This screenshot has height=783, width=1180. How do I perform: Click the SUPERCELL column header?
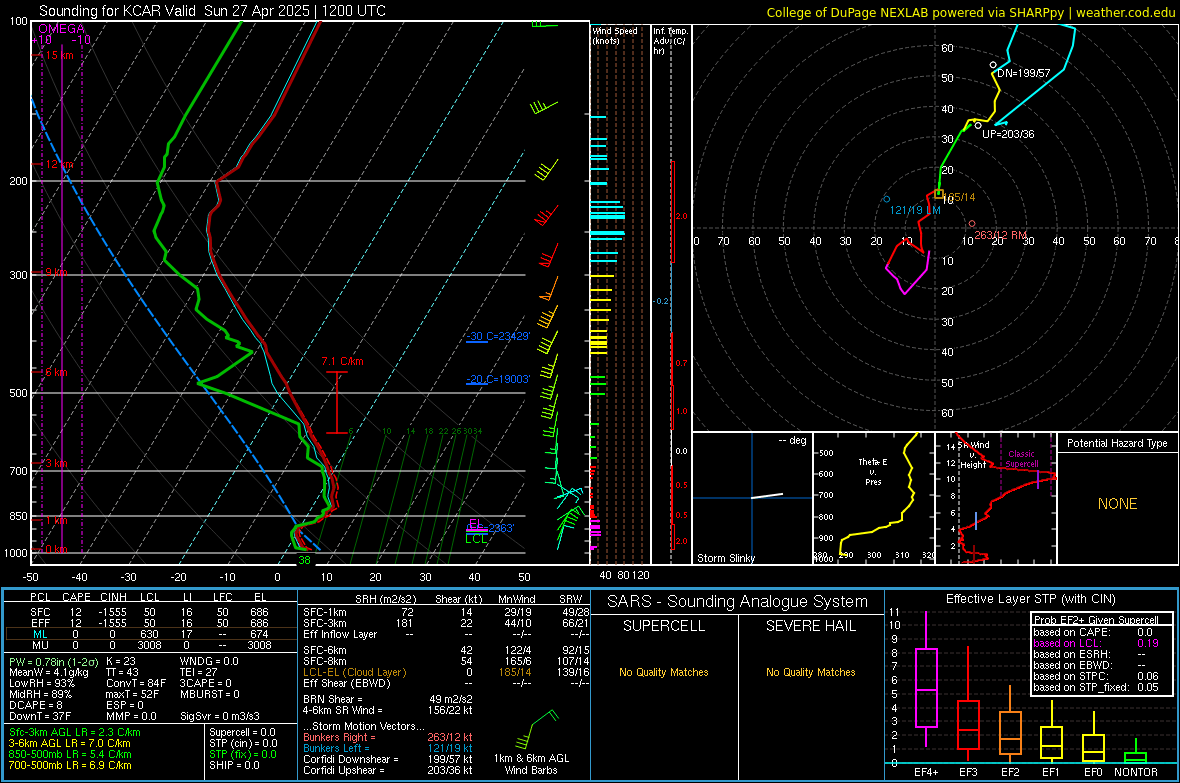(664, 626)
